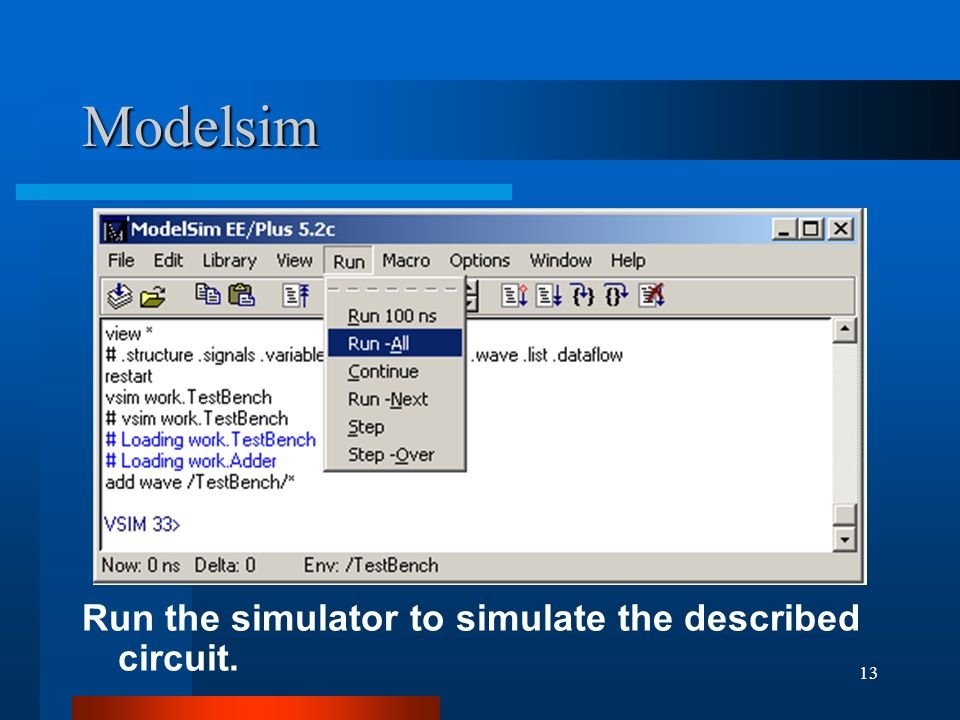Open the Library menu
Screen dimensions: 960x720
tap(230, 261)
